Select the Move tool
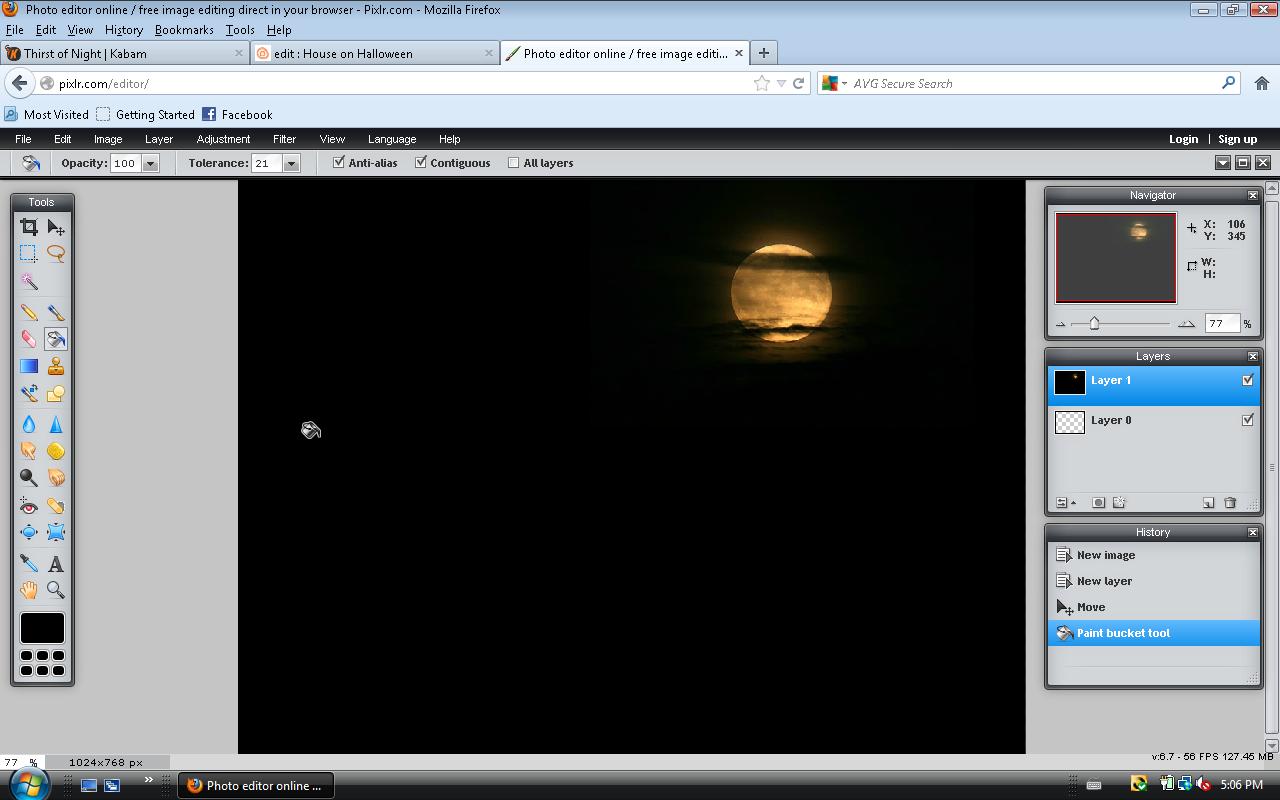Image resolution: width=1280 pixels, height=800 pixels. pyautogui.click(x=56, y=227)
